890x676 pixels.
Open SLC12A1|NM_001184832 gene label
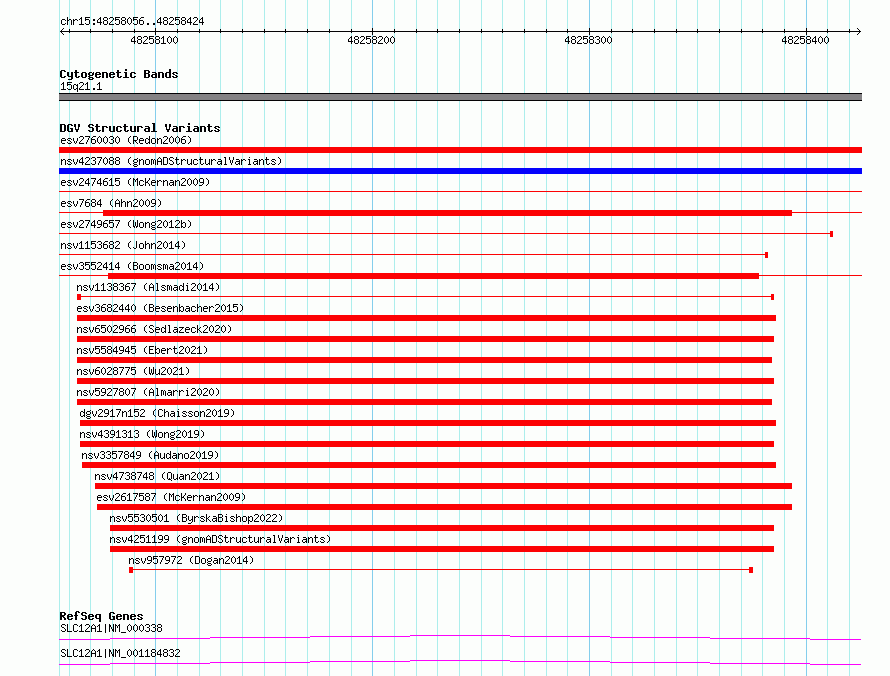120,653
